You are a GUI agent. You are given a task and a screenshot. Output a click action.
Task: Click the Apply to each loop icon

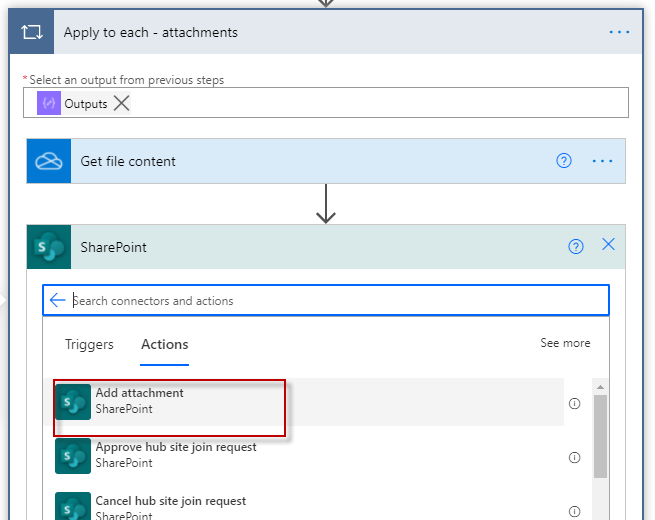[x=31, y=33]
